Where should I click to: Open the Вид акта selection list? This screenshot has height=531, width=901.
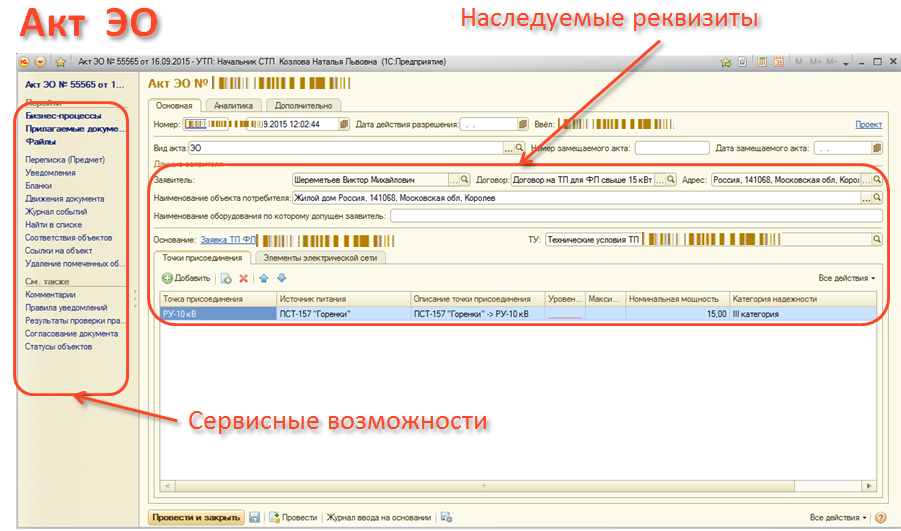click(519, 148)
